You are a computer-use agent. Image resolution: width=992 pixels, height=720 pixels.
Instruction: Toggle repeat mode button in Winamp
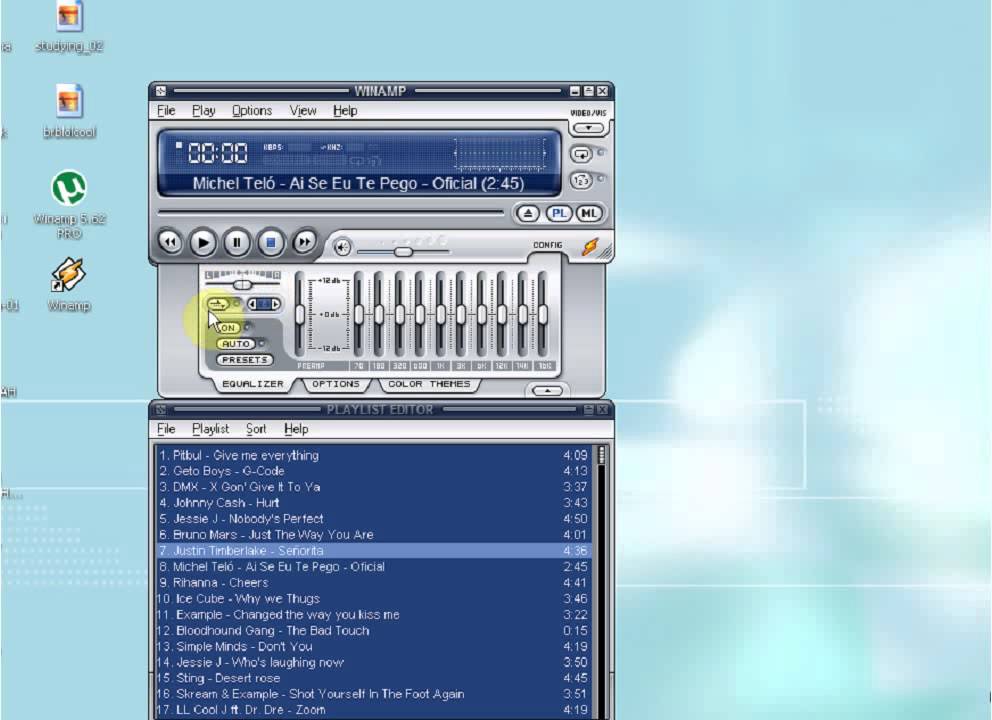tap(581, 154)
